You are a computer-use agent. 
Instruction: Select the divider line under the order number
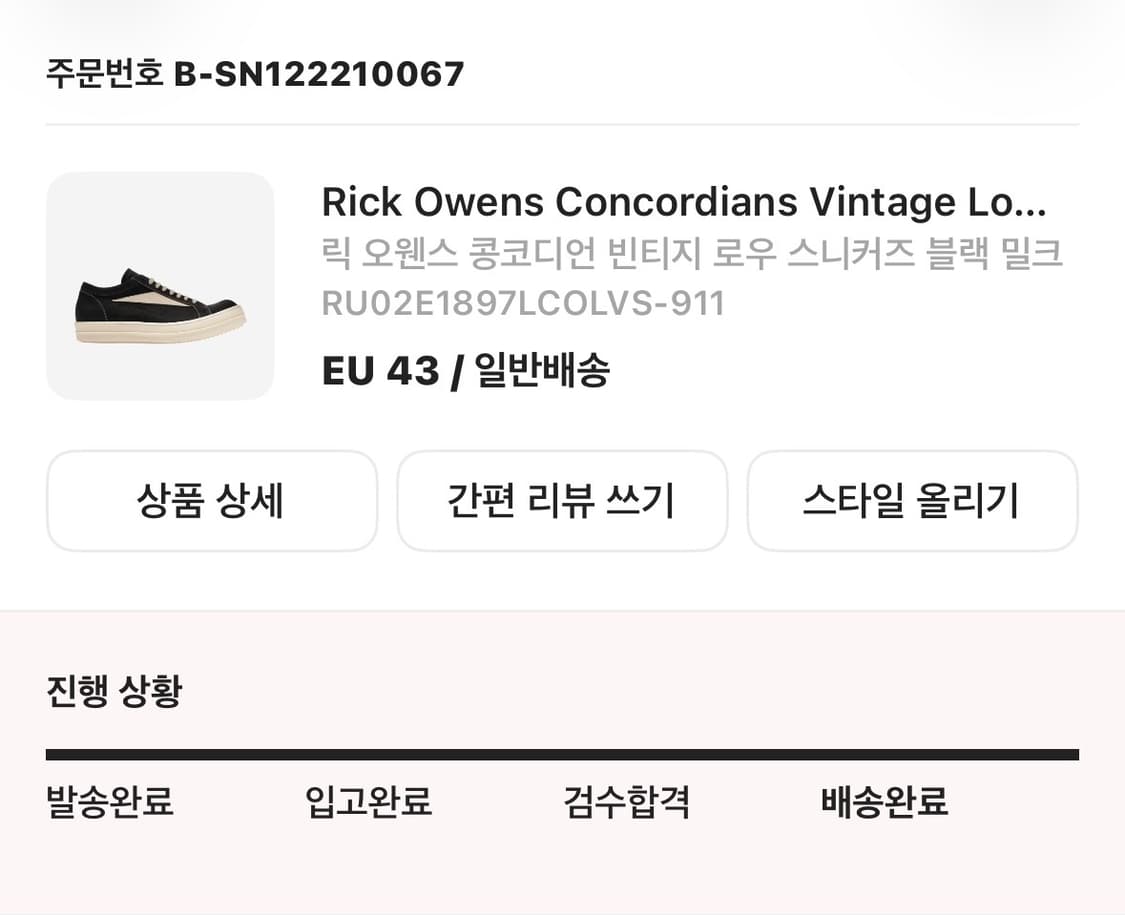point(562,122)
